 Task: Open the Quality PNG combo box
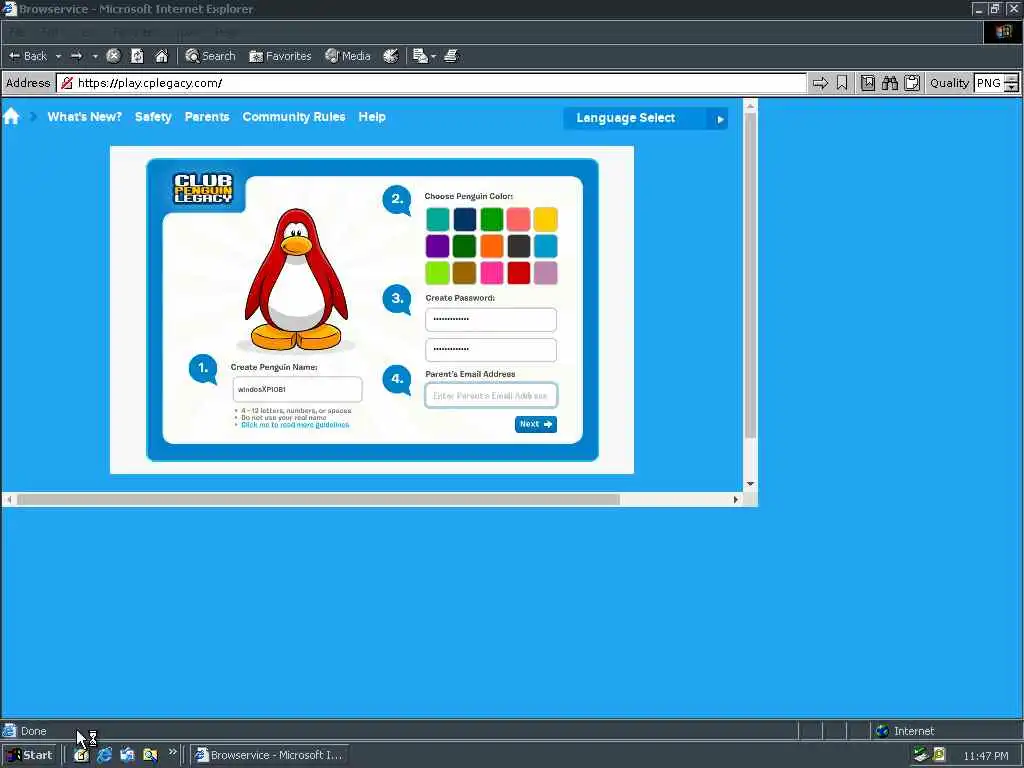pyautogui.click(x=995, y=83)
